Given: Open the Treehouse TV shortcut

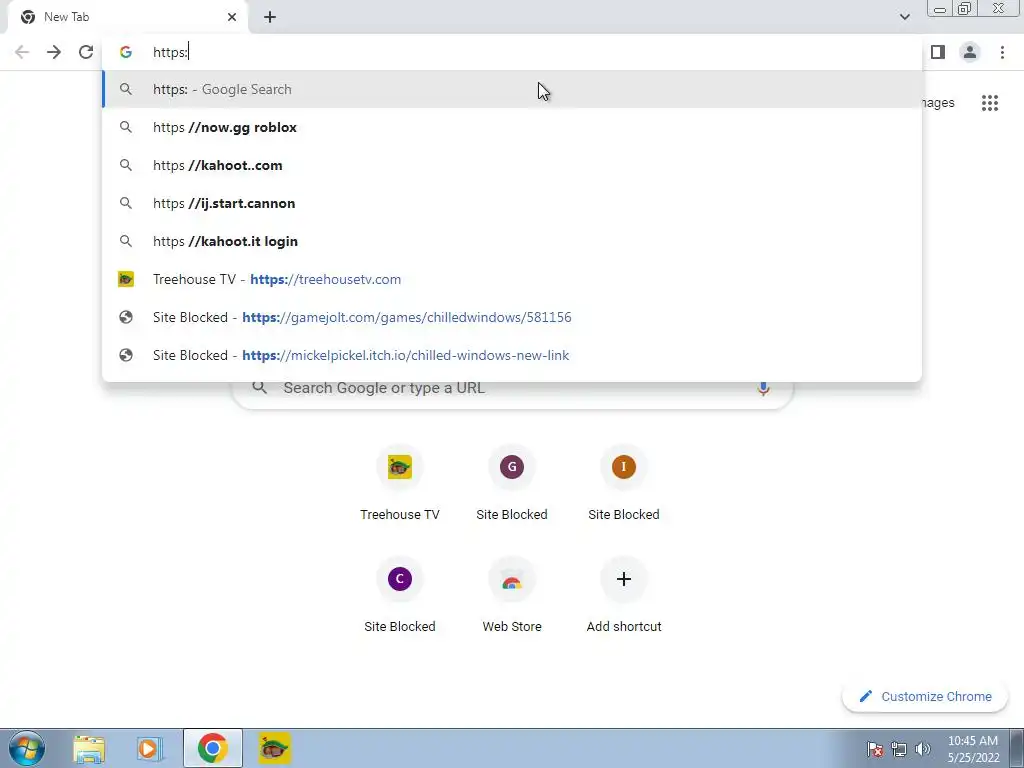Looking at the screenshot, I should click(400, 483).
